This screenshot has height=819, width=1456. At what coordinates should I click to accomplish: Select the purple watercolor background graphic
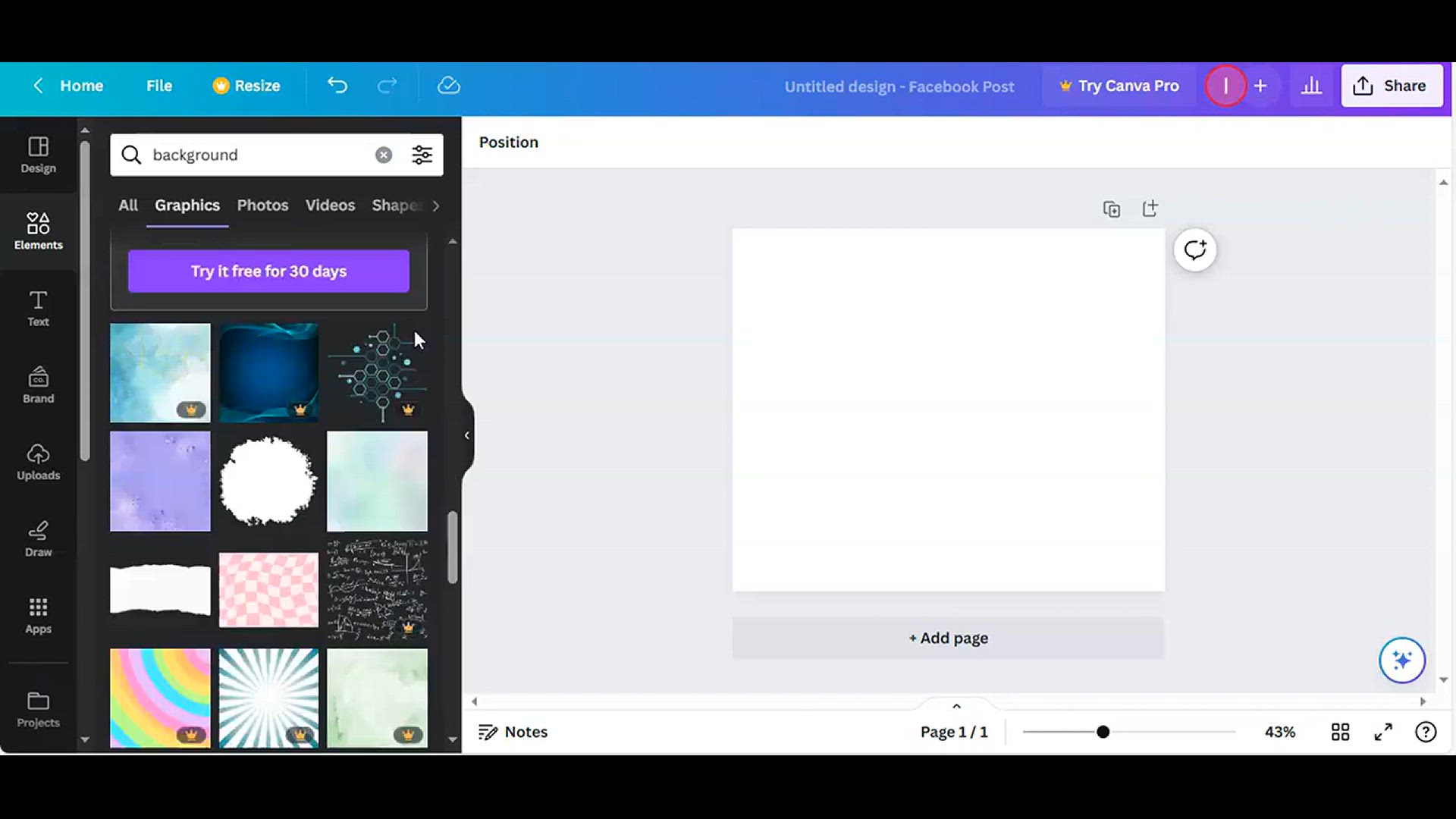click(x=160, y=482)
